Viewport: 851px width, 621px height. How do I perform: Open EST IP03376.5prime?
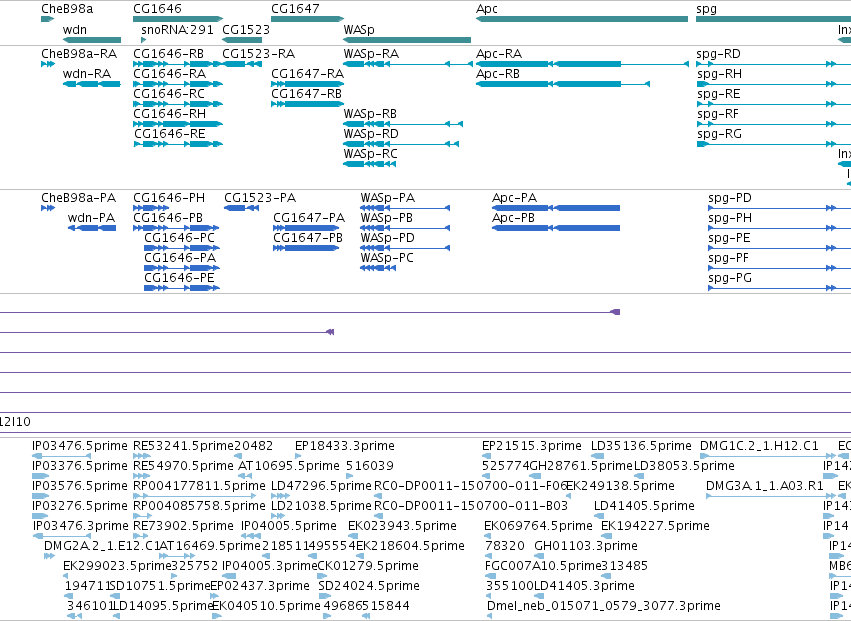click(x=80, y=466)
